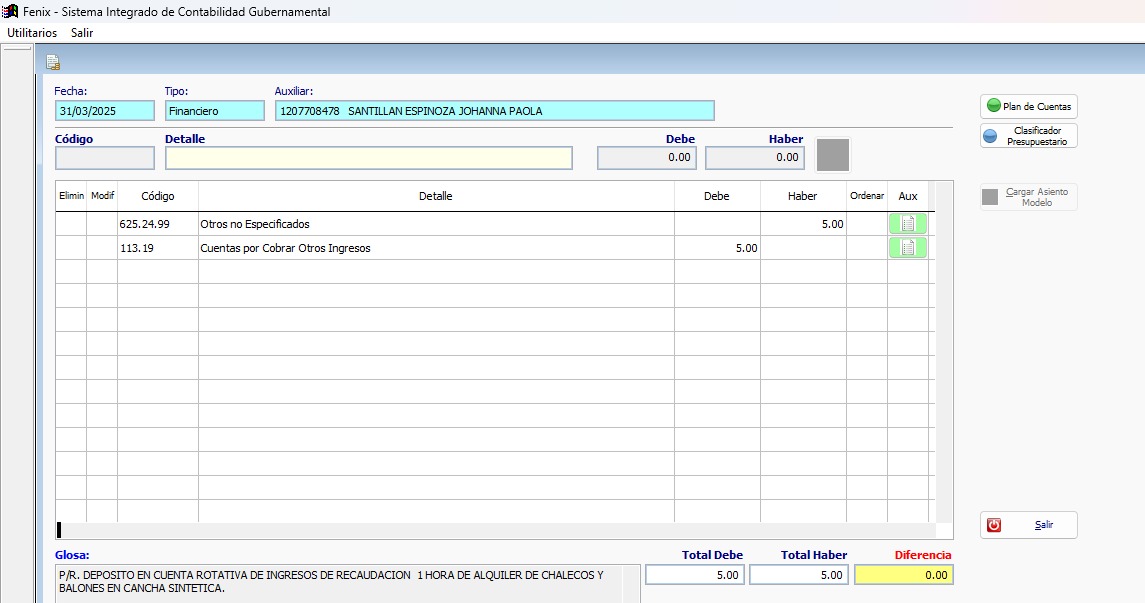Open auxiliary icon for Cuentas por Cobrar row
Viewport: 1145px width, 603px height.
tap(907, 248)
